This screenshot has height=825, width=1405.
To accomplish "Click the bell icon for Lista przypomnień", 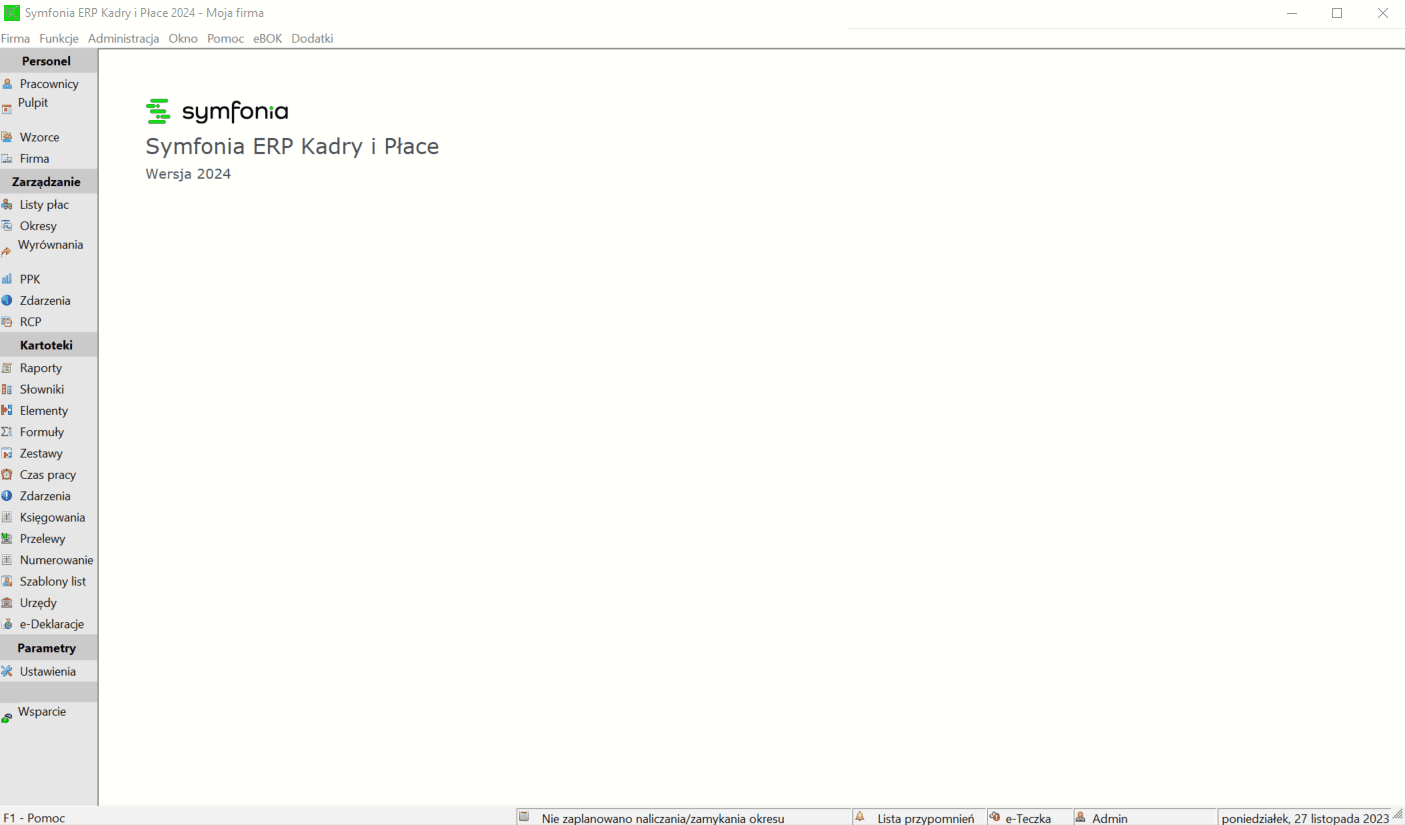I will click(860, 817).
